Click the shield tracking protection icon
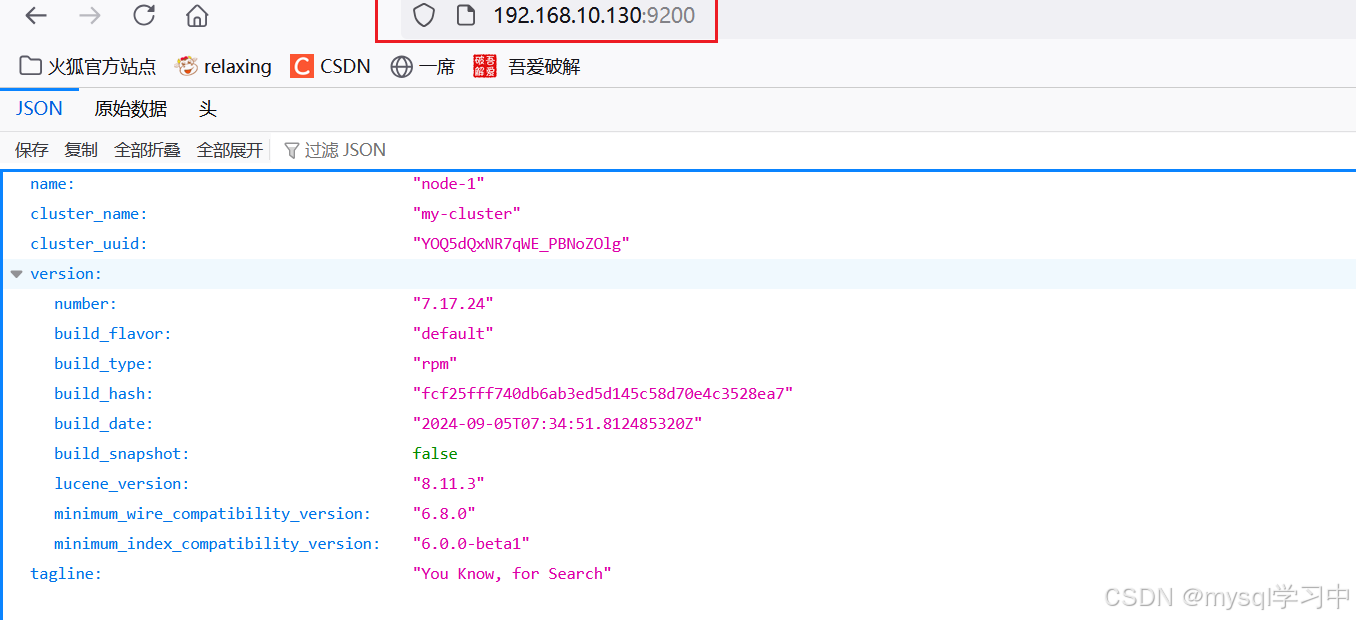 (x=424, y=15)
